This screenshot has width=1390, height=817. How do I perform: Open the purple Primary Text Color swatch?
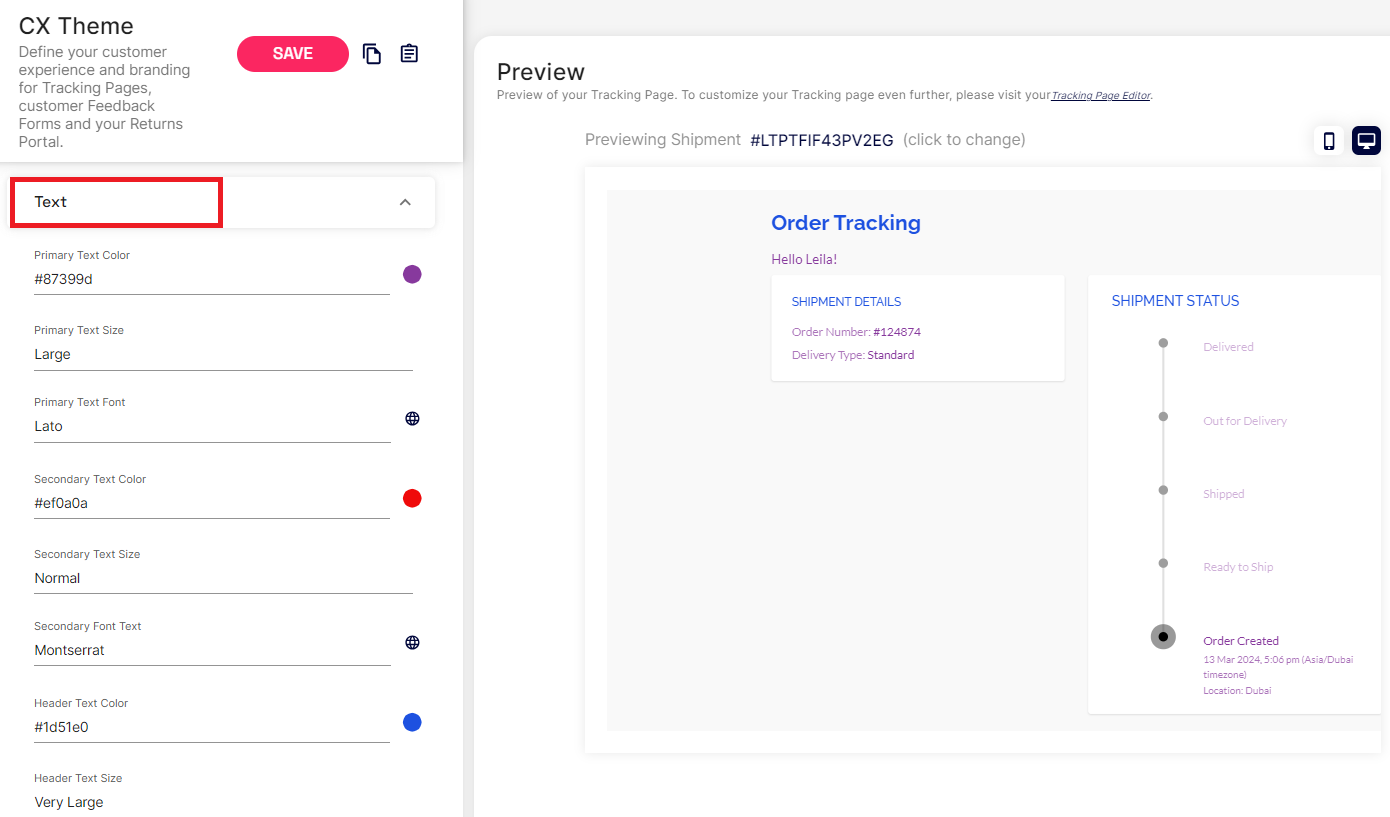pos(412,275)
